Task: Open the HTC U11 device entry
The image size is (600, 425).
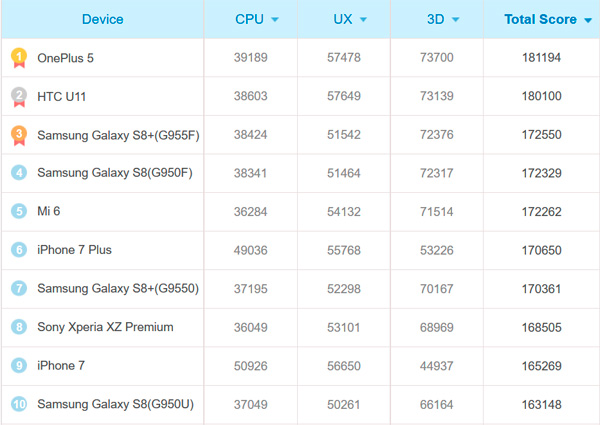Action: (x=65, y=97)
